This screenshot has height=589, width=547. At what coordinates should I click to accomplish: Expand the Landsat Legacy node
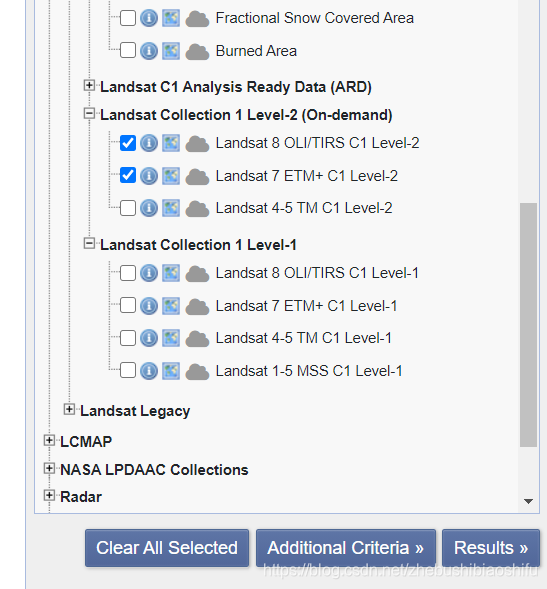click(x=69, y=409)
